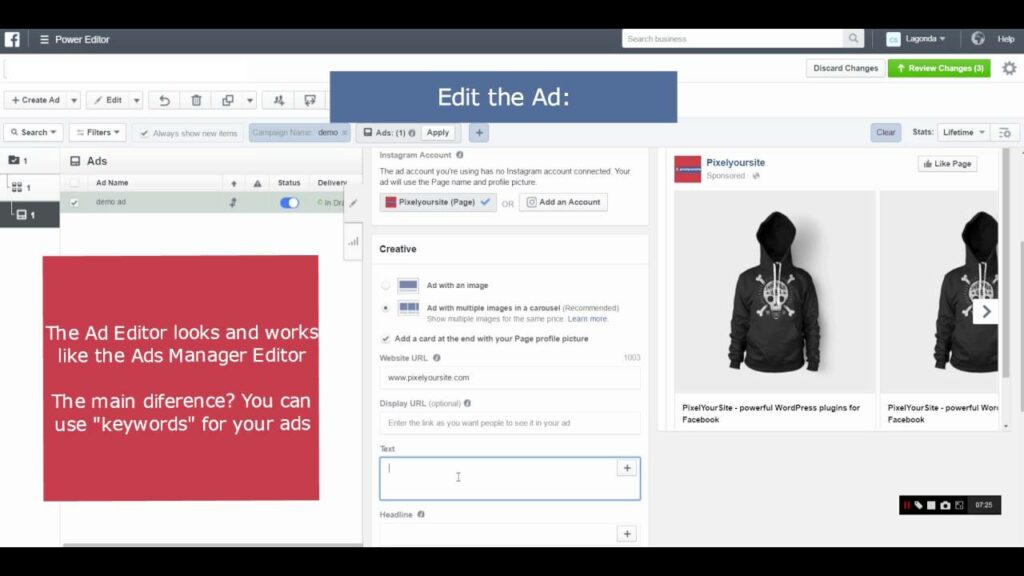Viewport: 1024px width, 576px height.
Task: Open the duplicate options dropdown arrow
Action: pyautogui.click(x=249, y=100)
